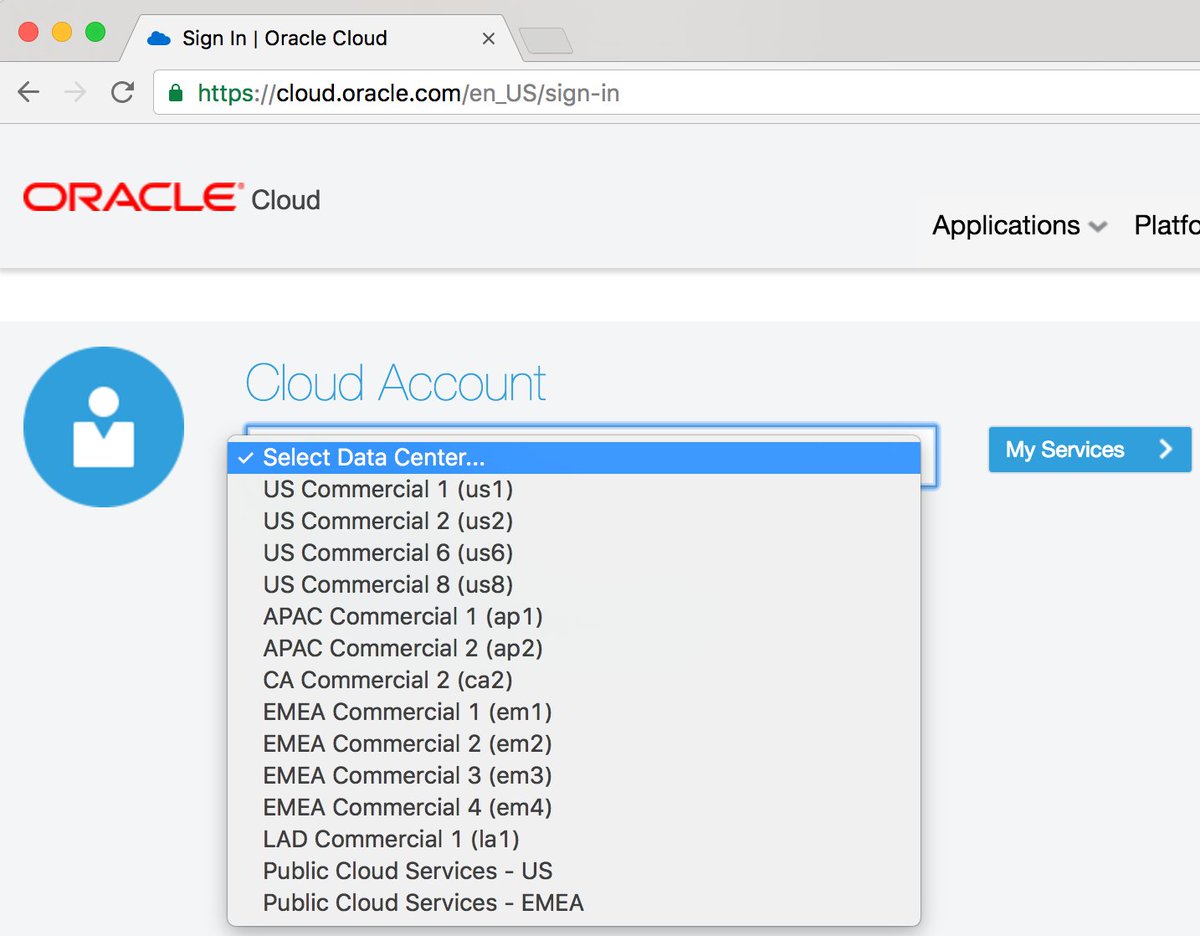The height and width of the screenshot is (936, 1200).
Task: Select Public Cloud Services - US
Action: (x=574, y=871)
